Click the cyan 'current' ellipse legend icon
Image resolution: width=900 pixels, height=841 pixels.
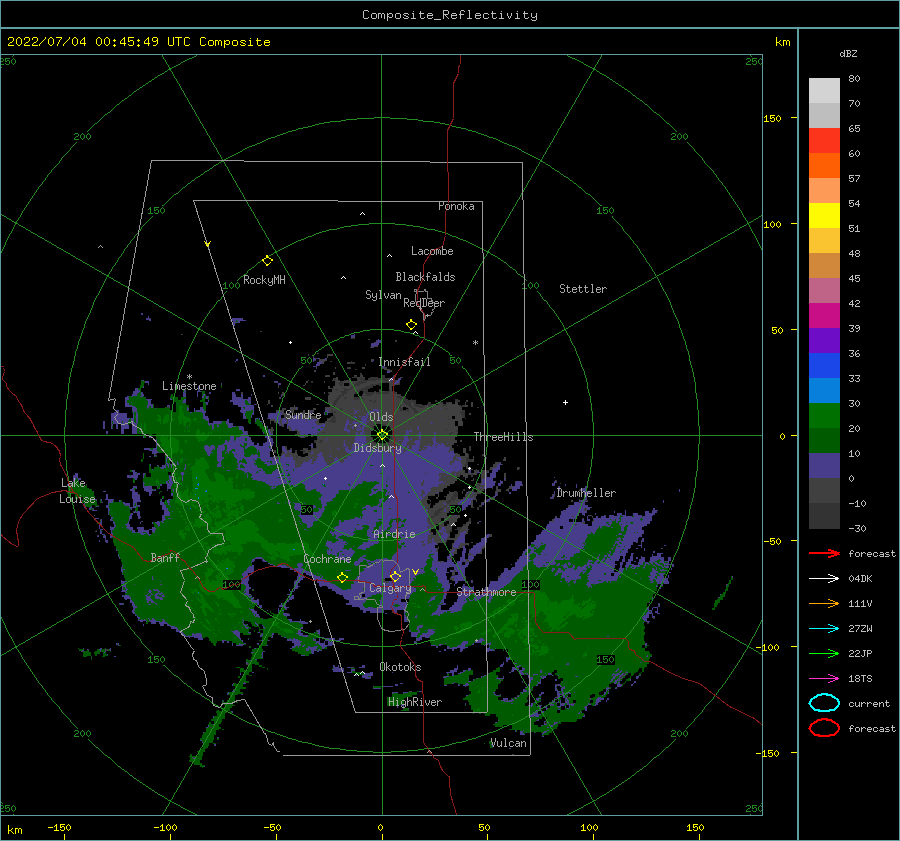click(824, 703)
